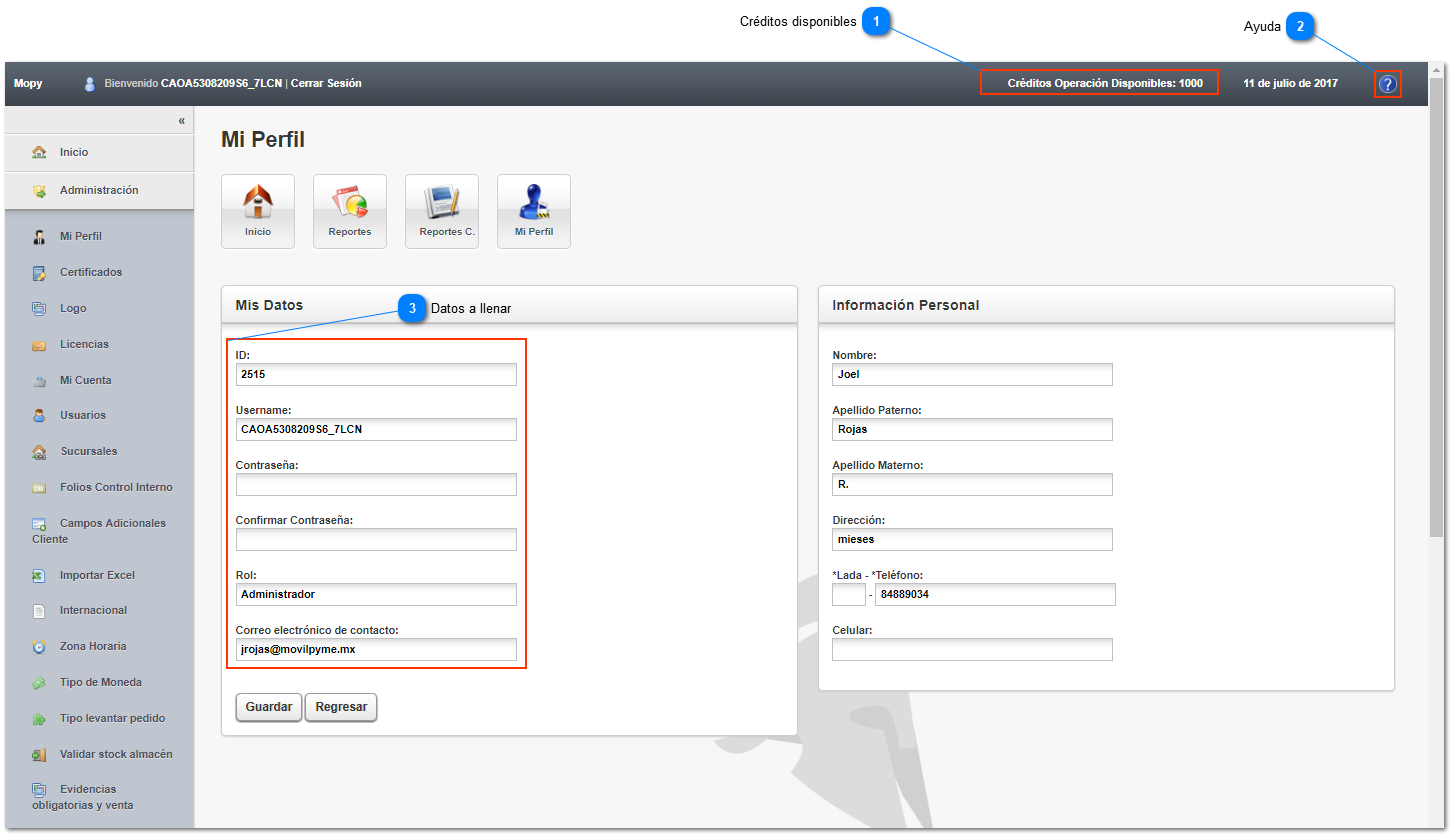Click Créditos Operación Disponibles: 1000 text
This screenshot has height=837, width=1453.
1105,84
